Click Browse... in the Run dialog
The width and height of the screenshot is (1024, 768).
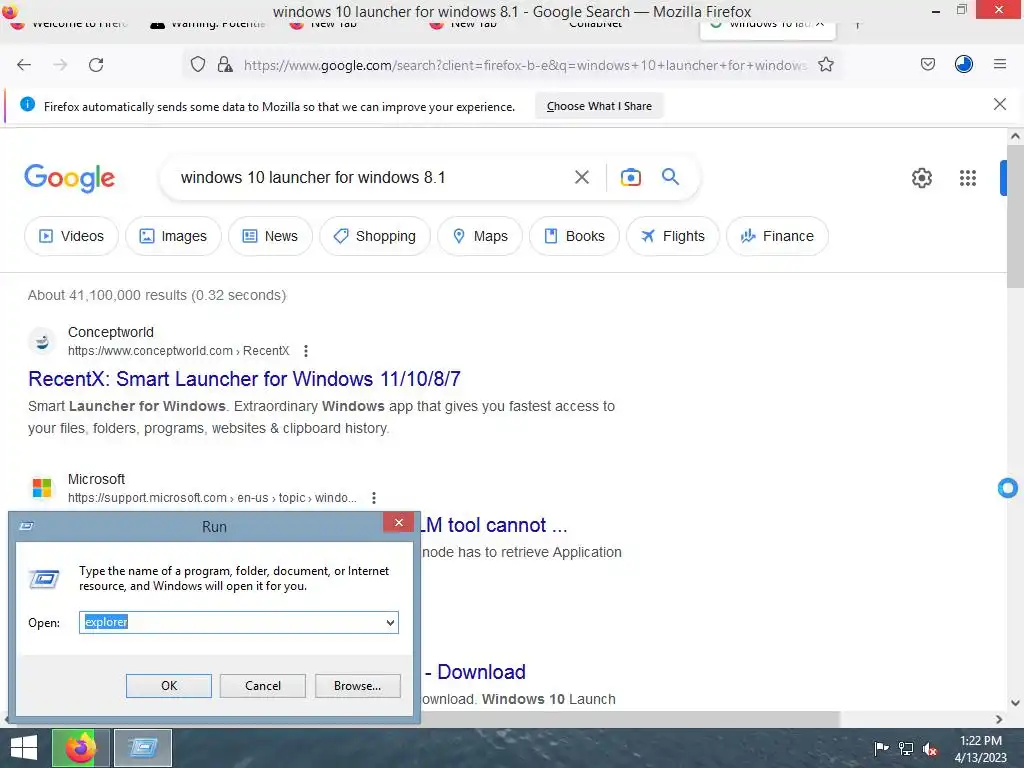[357, 686]
